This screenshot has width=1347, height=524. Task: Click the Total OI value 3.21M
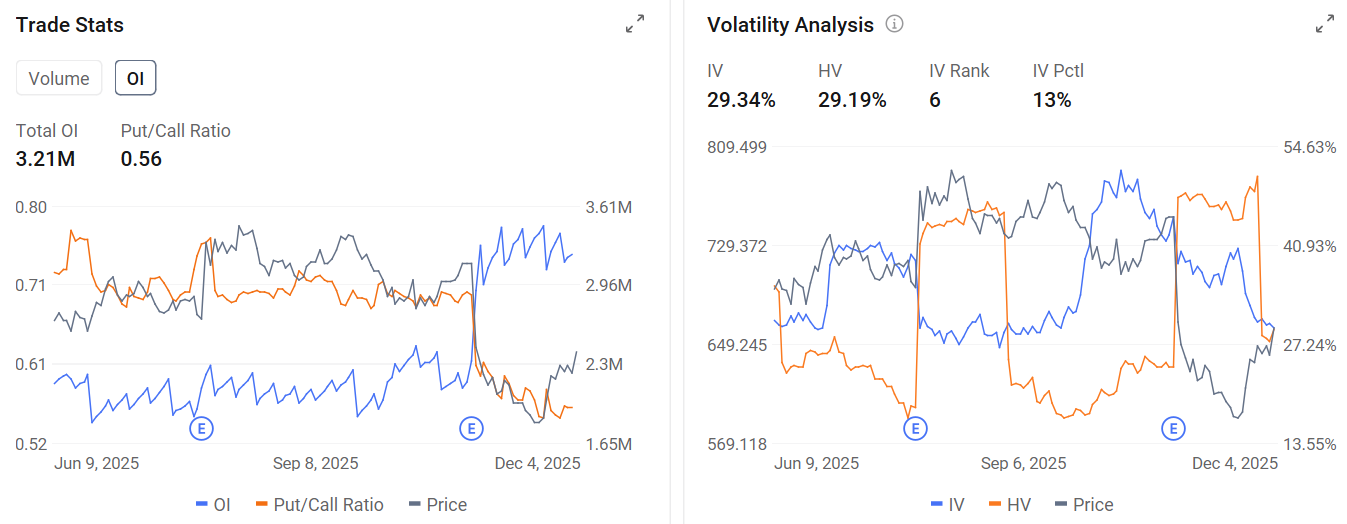coord(45,159)
